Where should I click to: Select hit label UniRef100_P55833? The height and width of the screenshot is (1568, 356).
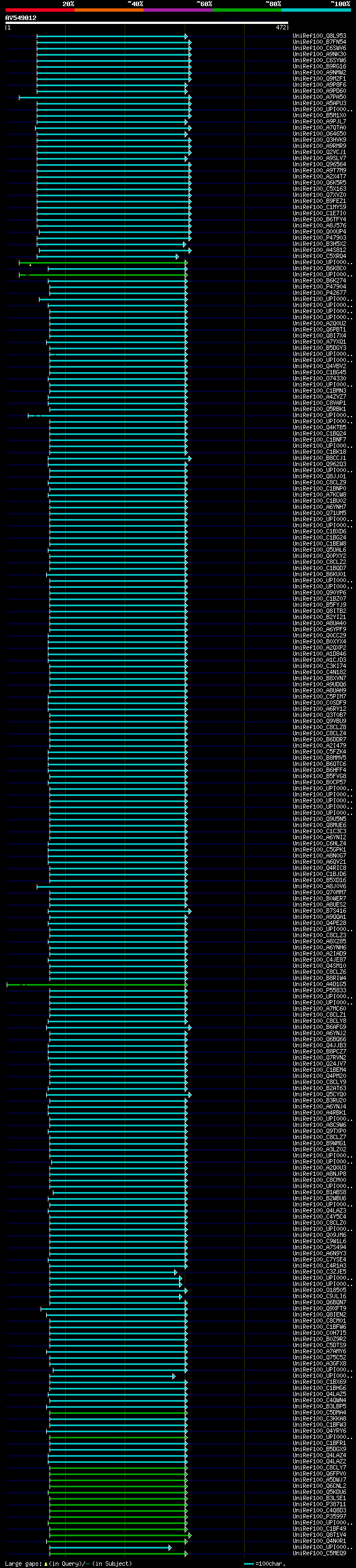pos(319,990)
